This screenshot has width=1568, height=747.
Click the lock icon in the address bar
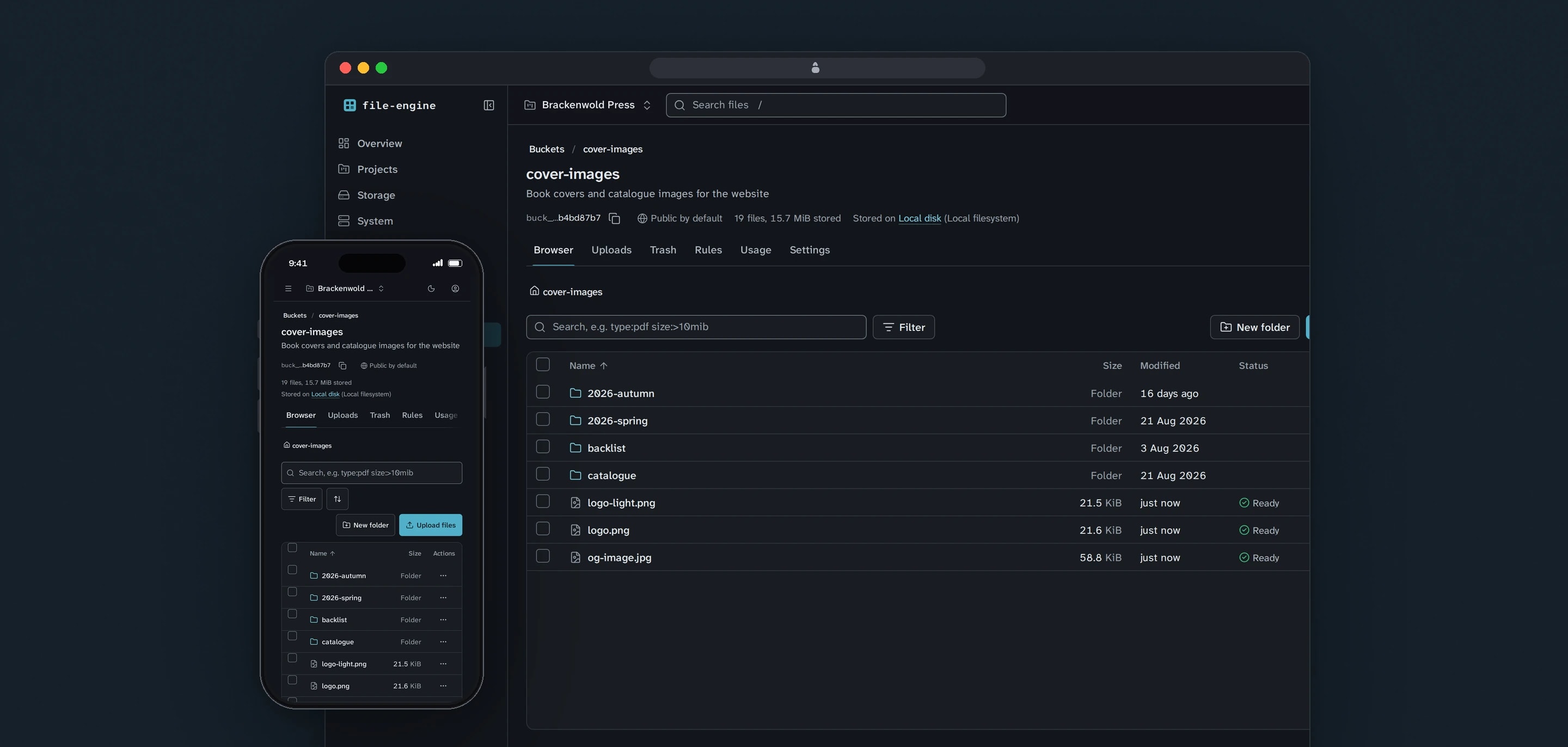tap(816, 68)
